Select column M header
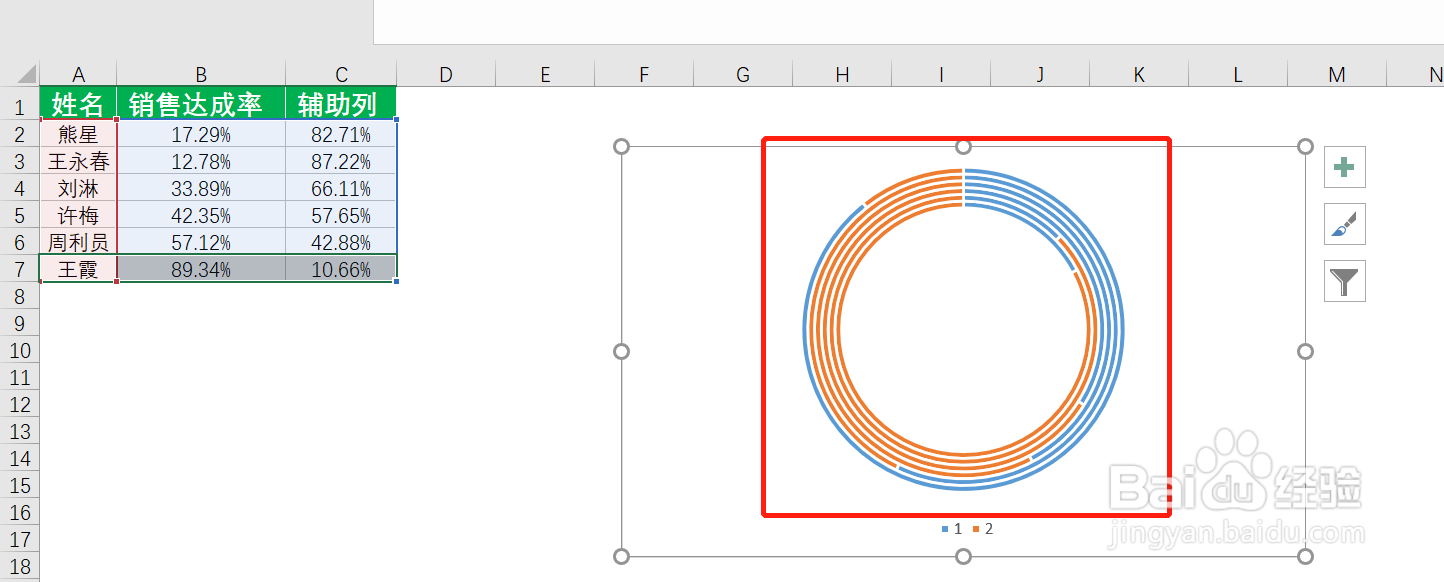 point(1337,74)
